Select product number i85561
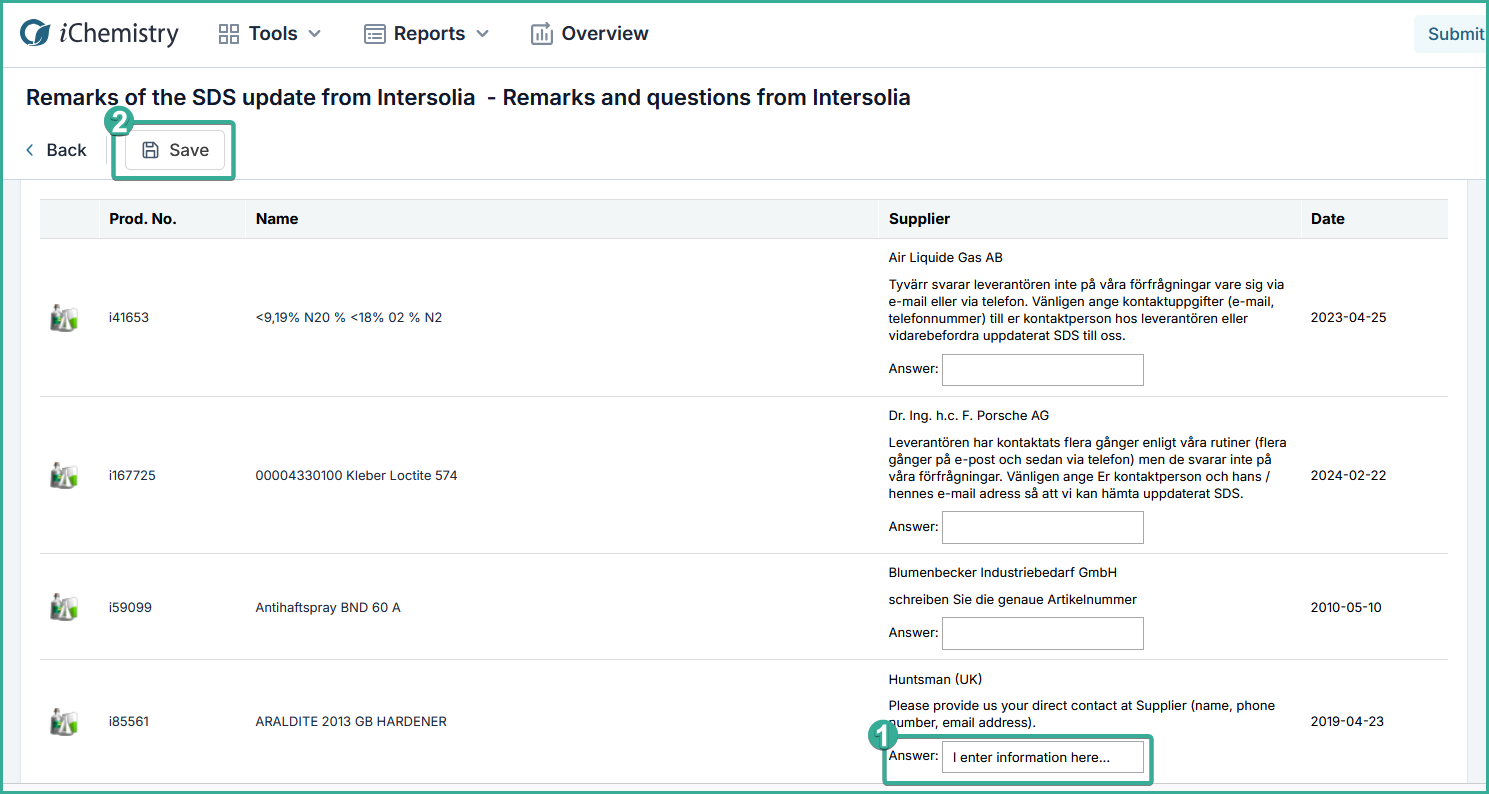 pyautogui.click(x=129, y=721)
